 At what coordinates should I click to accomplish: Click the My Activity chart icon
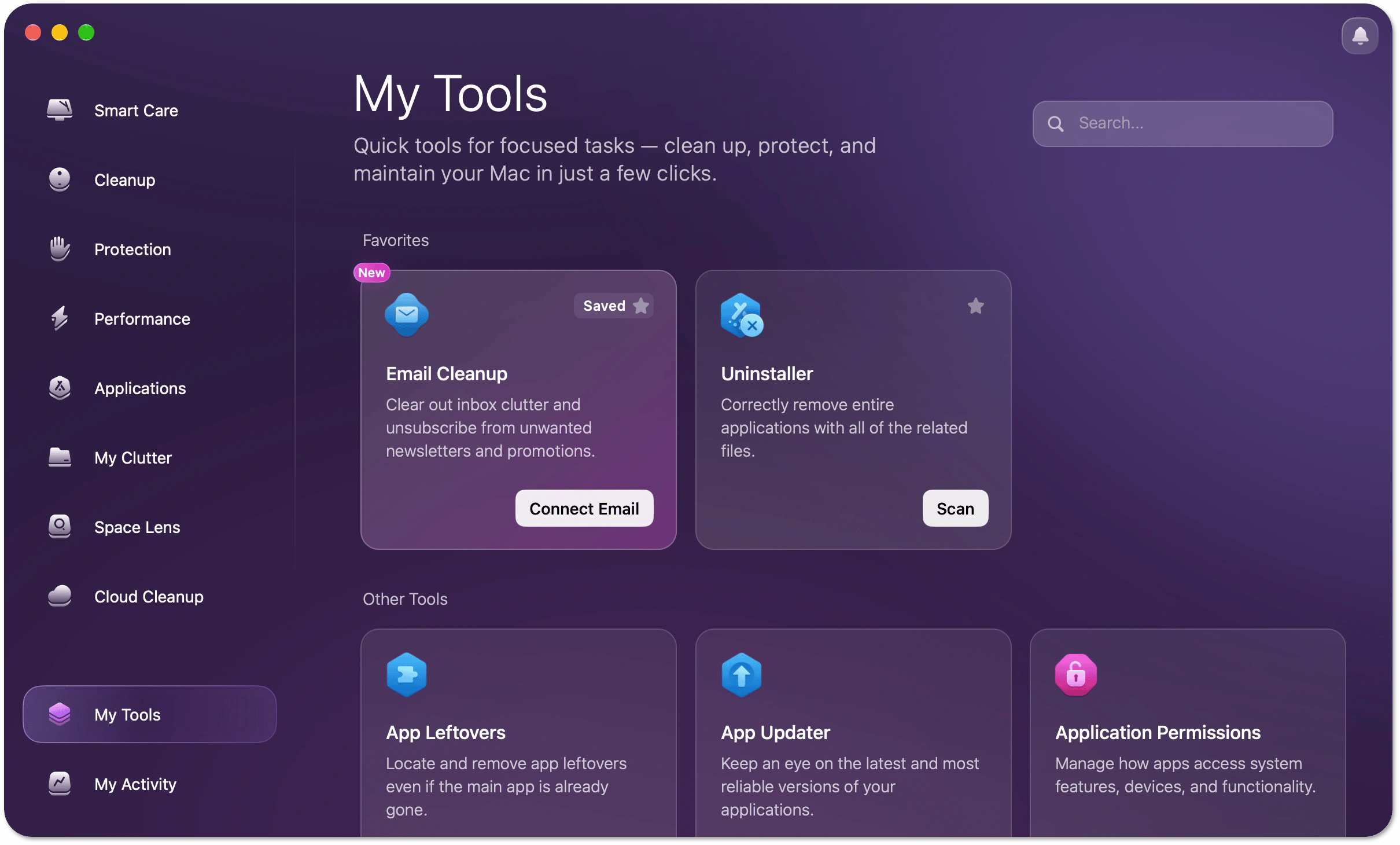pos(60,784)
